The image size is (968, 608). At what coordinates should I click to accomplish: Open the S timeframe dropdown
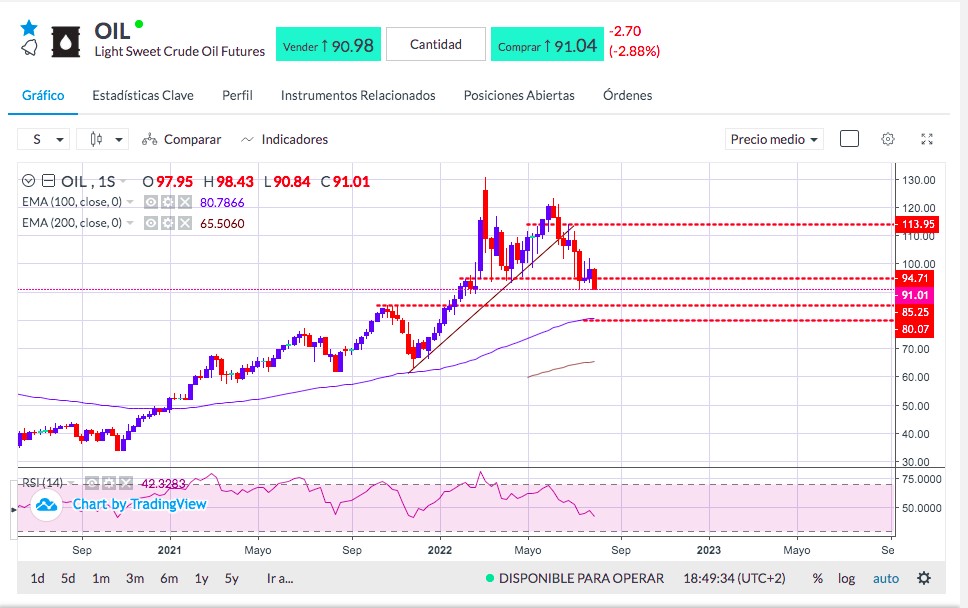coord(43,140)
